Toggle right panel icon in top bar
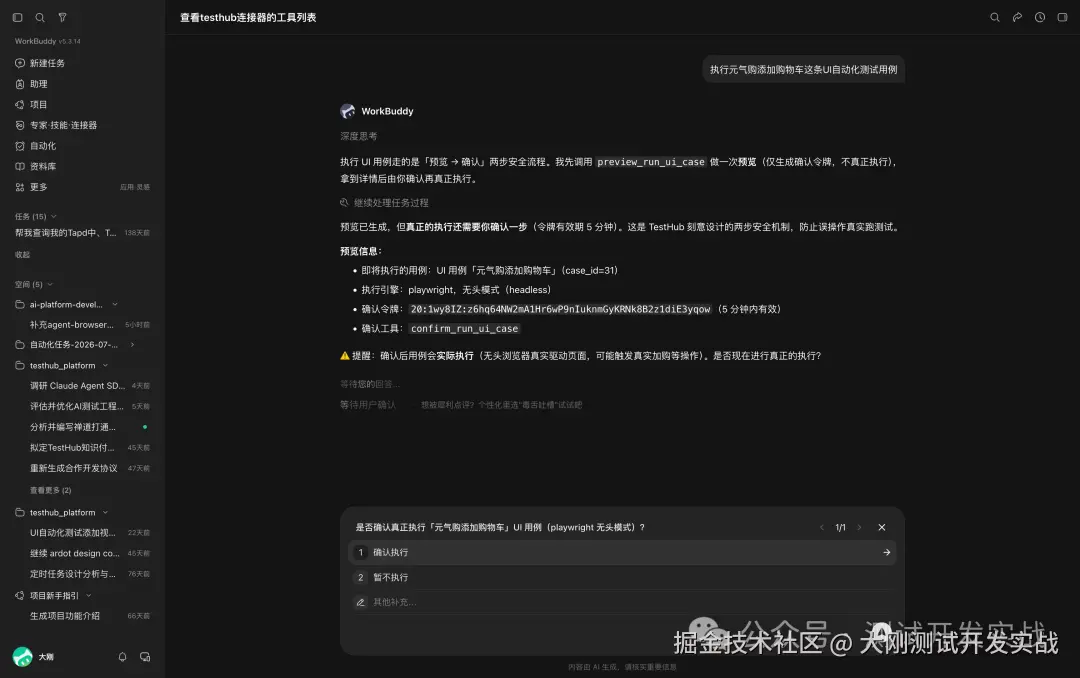1080x678 pixels. [1062, 17]
